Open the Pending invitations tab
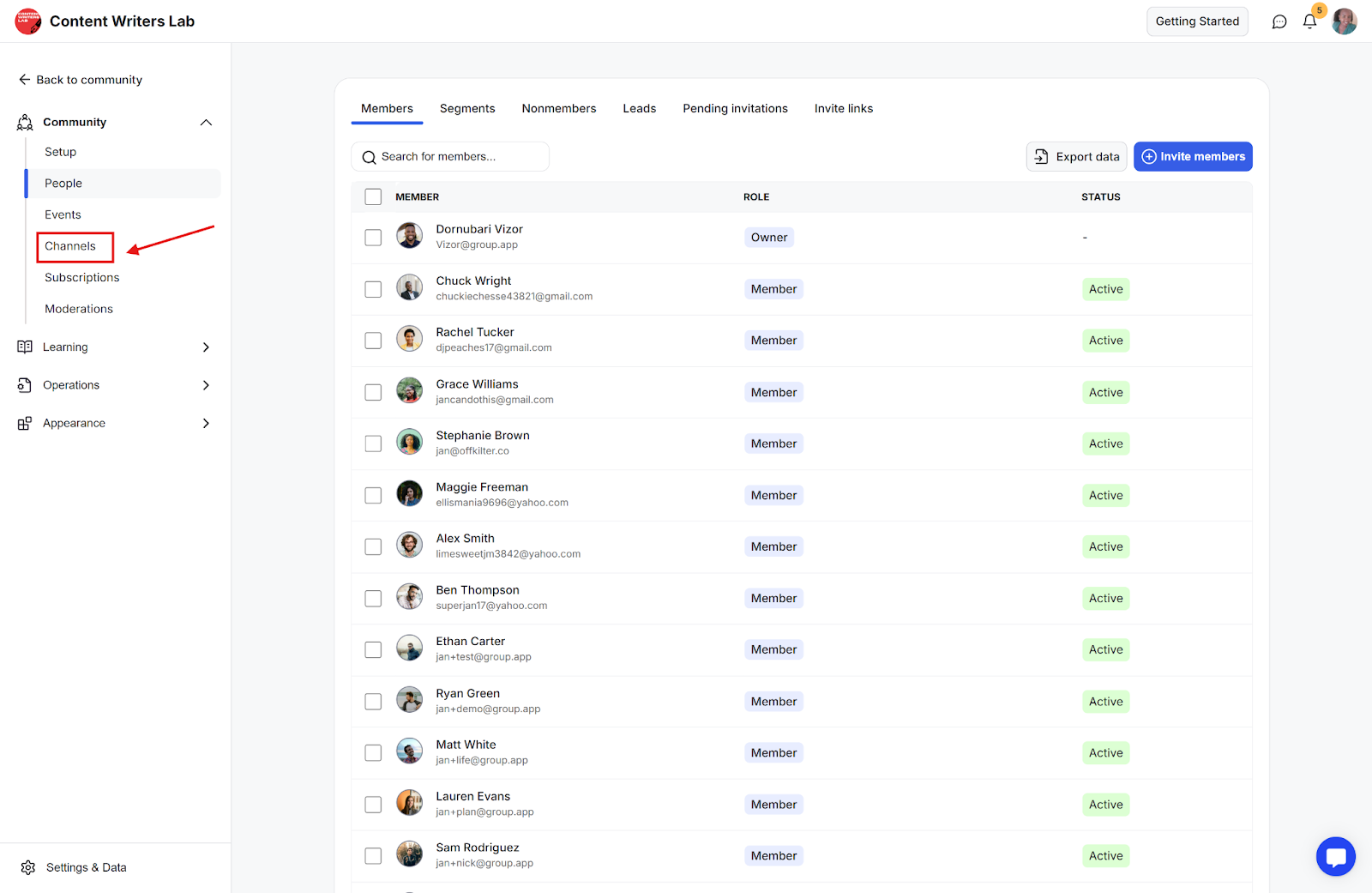Viewport: 1372px width, 893px height. (x=735, y=109)
